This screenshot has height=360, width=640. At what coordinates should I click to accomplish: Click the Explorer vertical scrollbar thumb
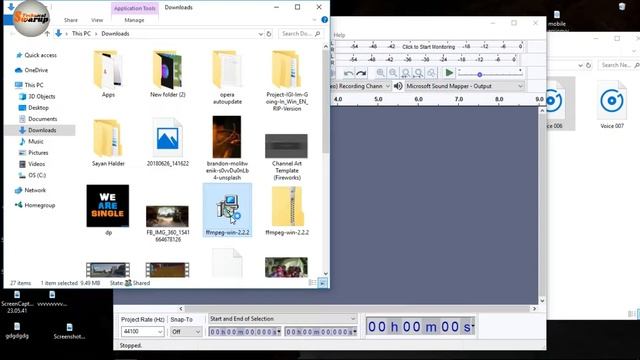click(x=325, y=102)
